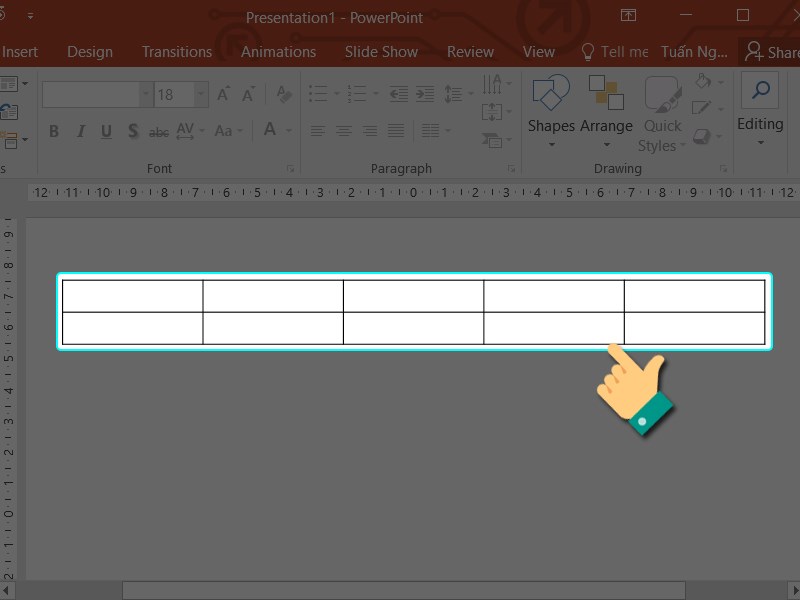Click the Shape Outline pencil icon
The height and width of the screenshot is (600, 800).
click(x=703, y=107)
